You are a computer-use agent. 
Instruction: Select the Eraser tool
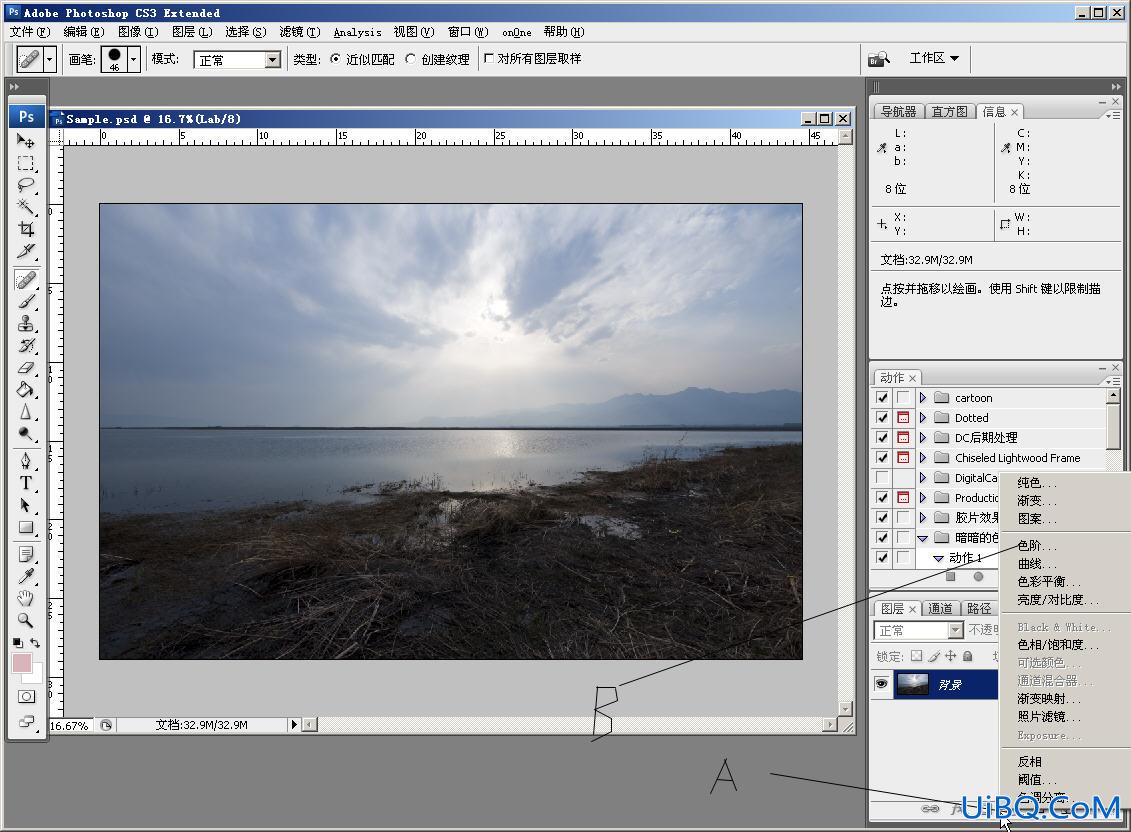pyautogui.click(x=25, y=367)
